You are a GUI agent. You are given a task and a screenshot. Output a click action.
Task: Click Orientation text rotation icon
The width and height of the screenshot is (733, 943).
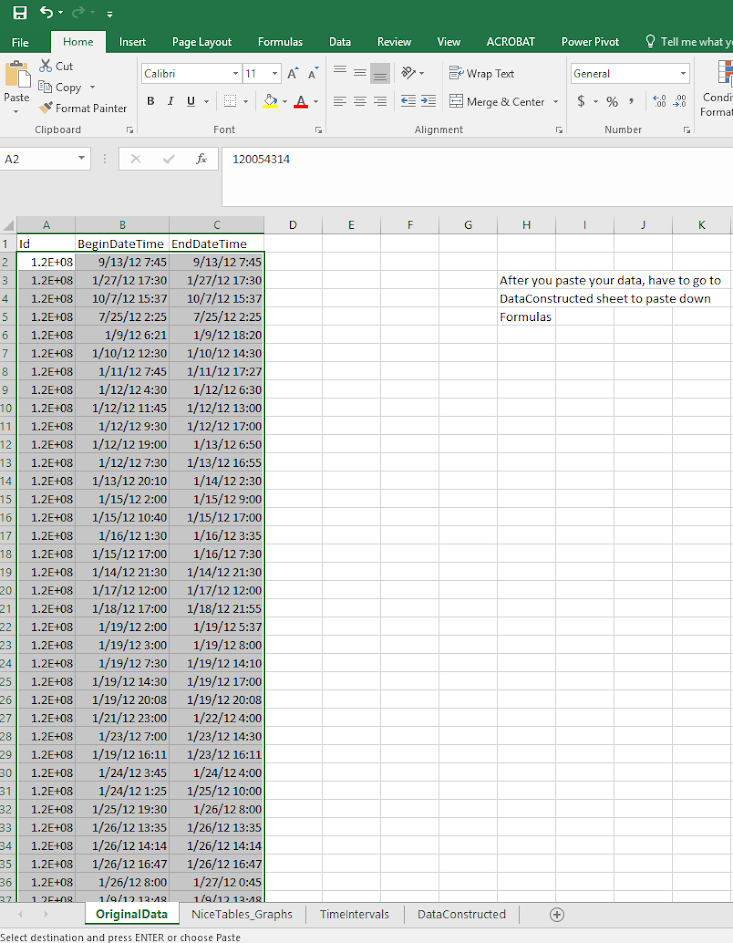coord(409,73)
